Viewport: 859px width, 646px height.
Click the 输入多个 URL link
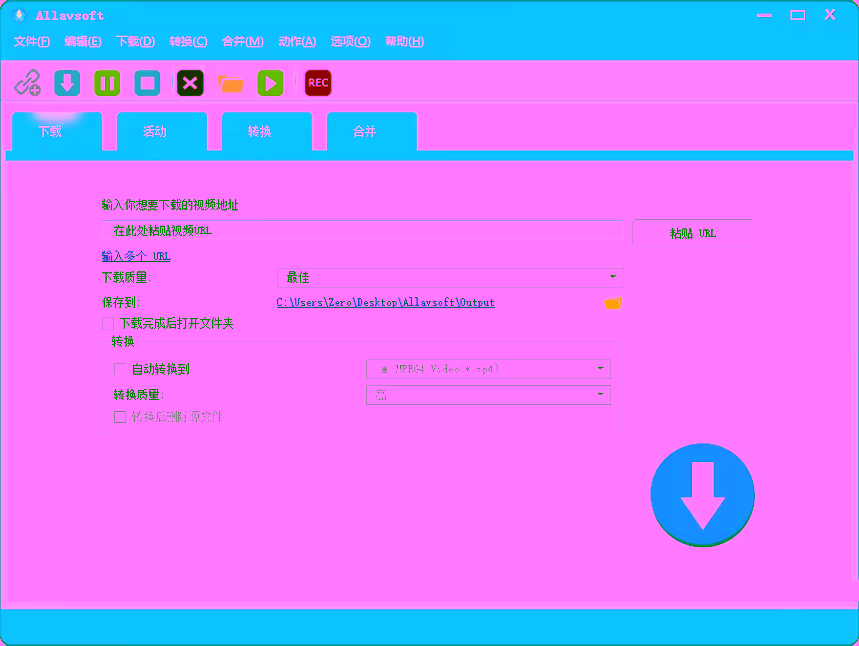136,256
